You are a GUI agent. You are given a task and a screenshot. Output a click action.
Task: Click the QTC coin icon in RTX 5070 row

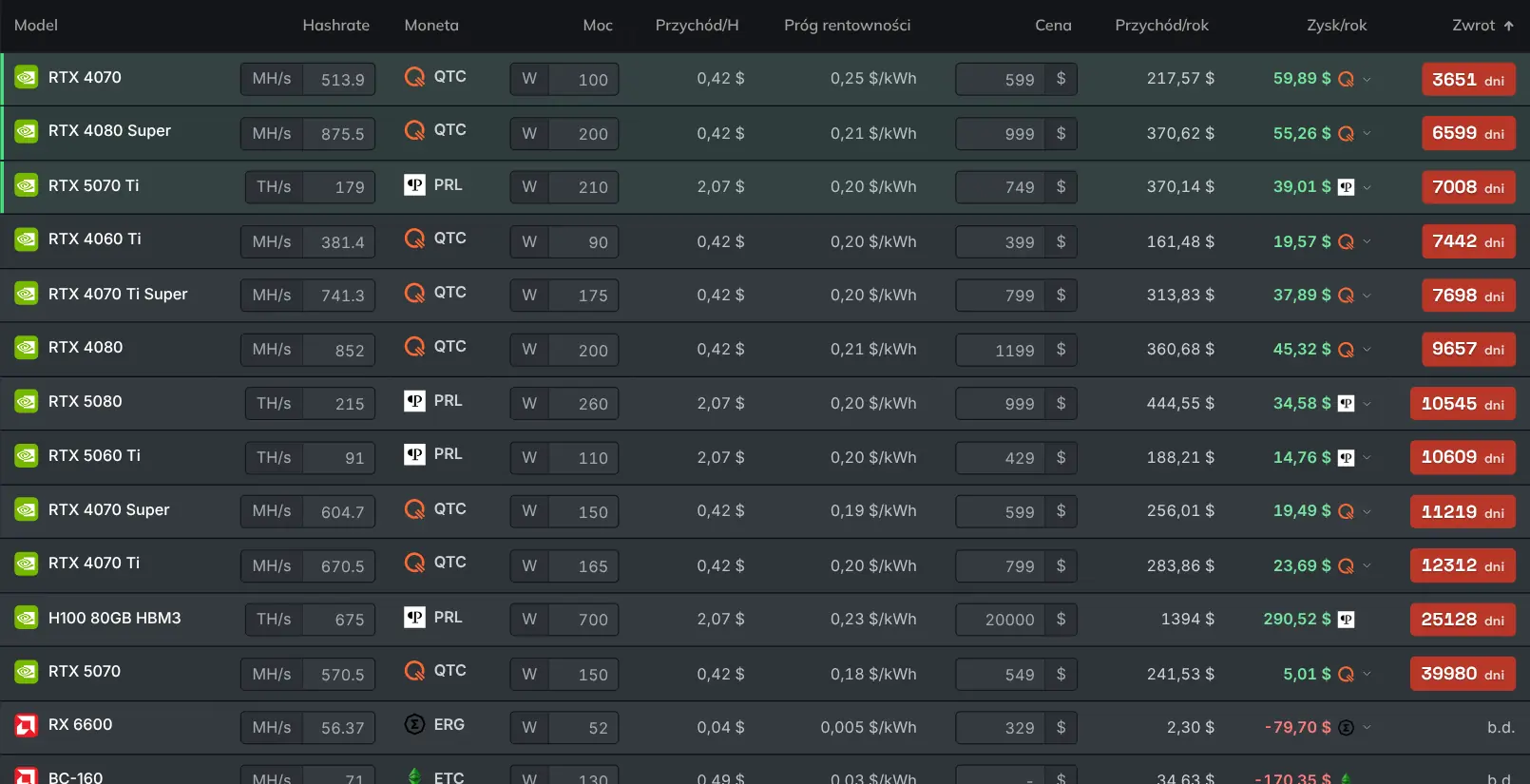[x=414, y=670]
